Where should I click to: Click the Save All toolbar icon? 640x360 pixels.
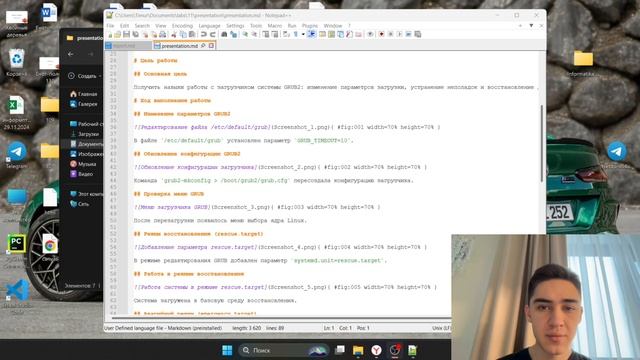[136, 34]
